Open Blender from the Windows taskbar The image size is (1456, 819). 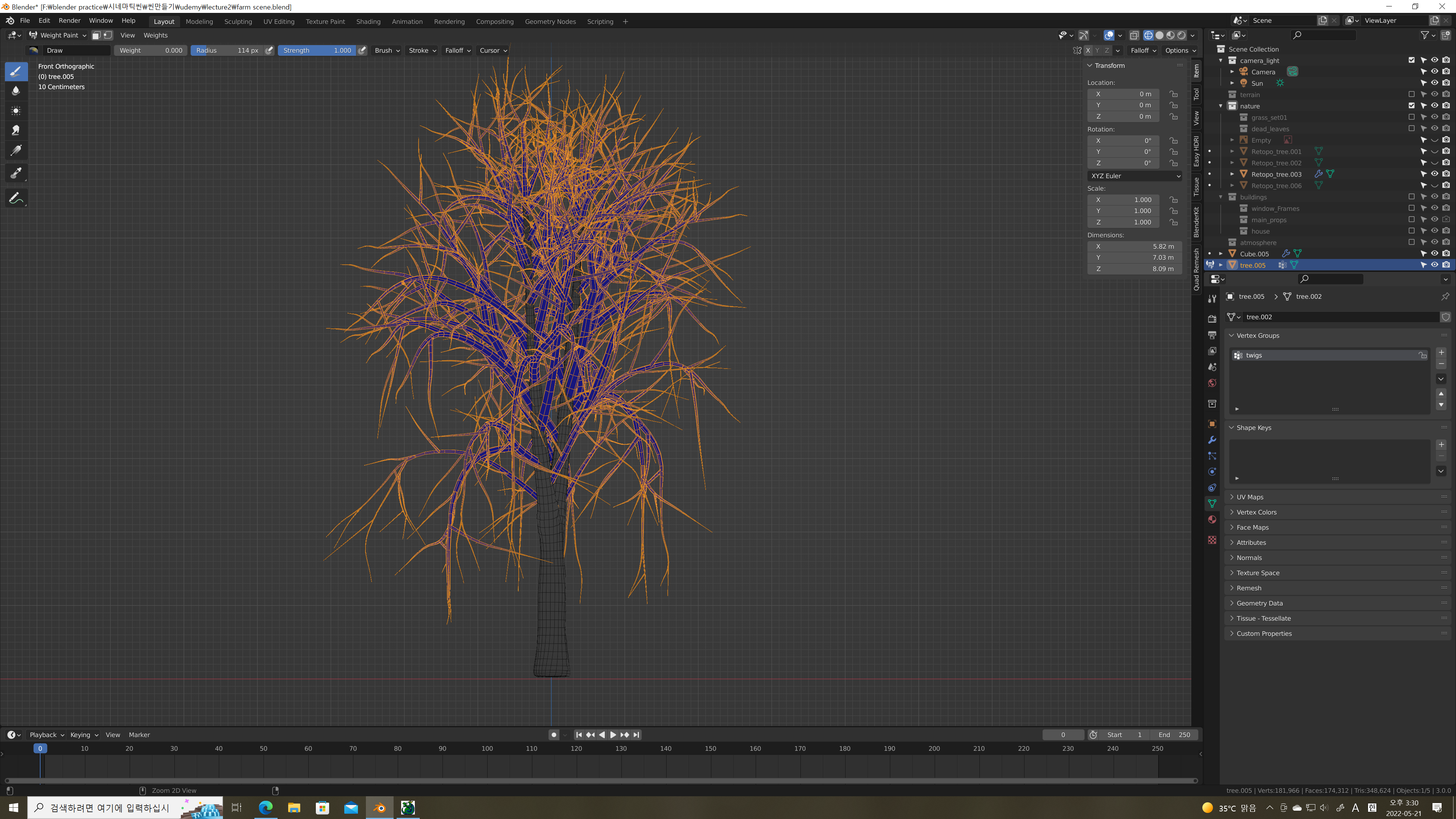click(379, 808)
